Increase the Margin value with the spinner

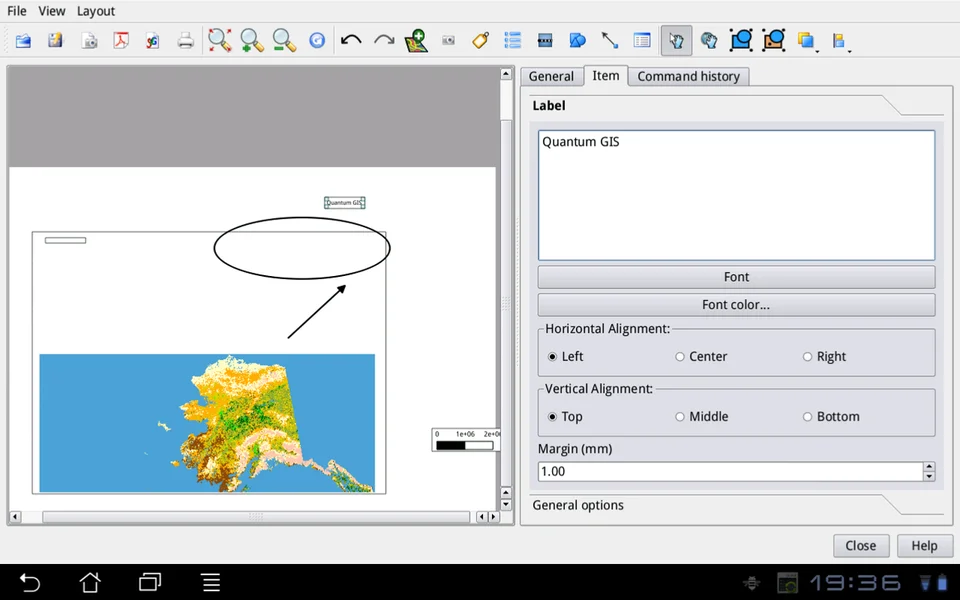929,465
